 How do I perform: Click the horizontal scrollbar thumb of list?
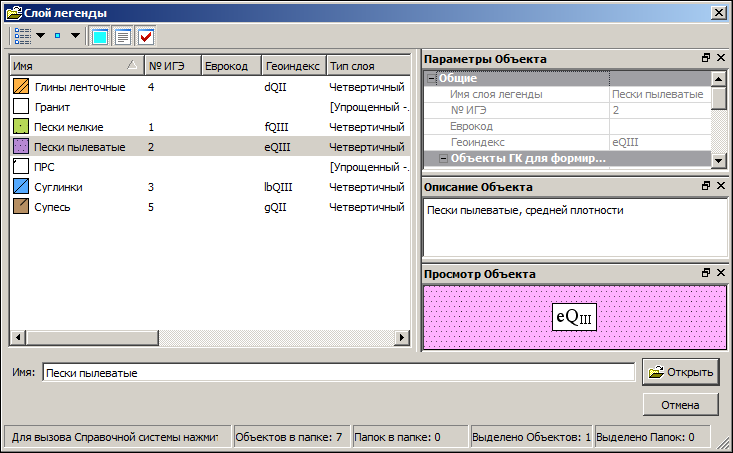(92, 337)
